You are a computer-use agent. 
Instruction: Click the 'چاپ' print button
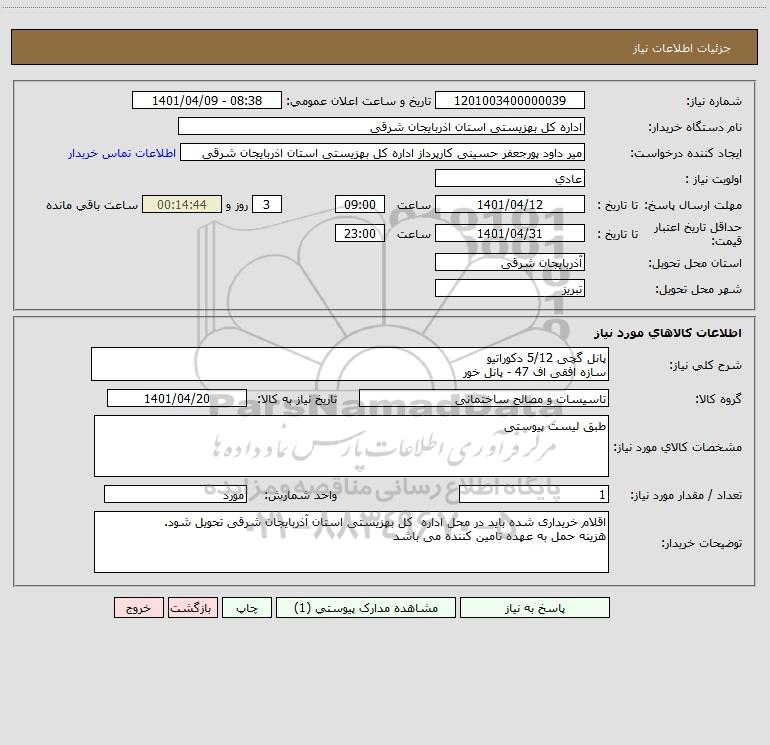(x=247, y=608)
